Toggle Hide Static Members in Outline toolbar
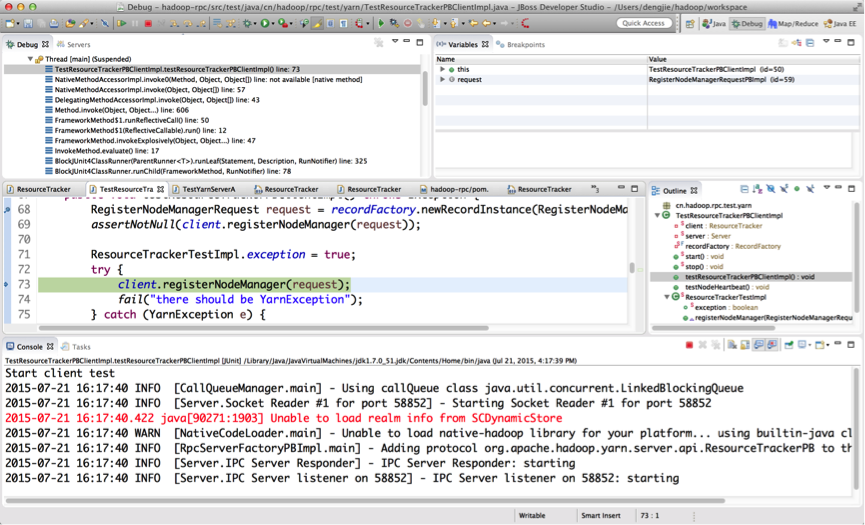 tap(784, 189)
